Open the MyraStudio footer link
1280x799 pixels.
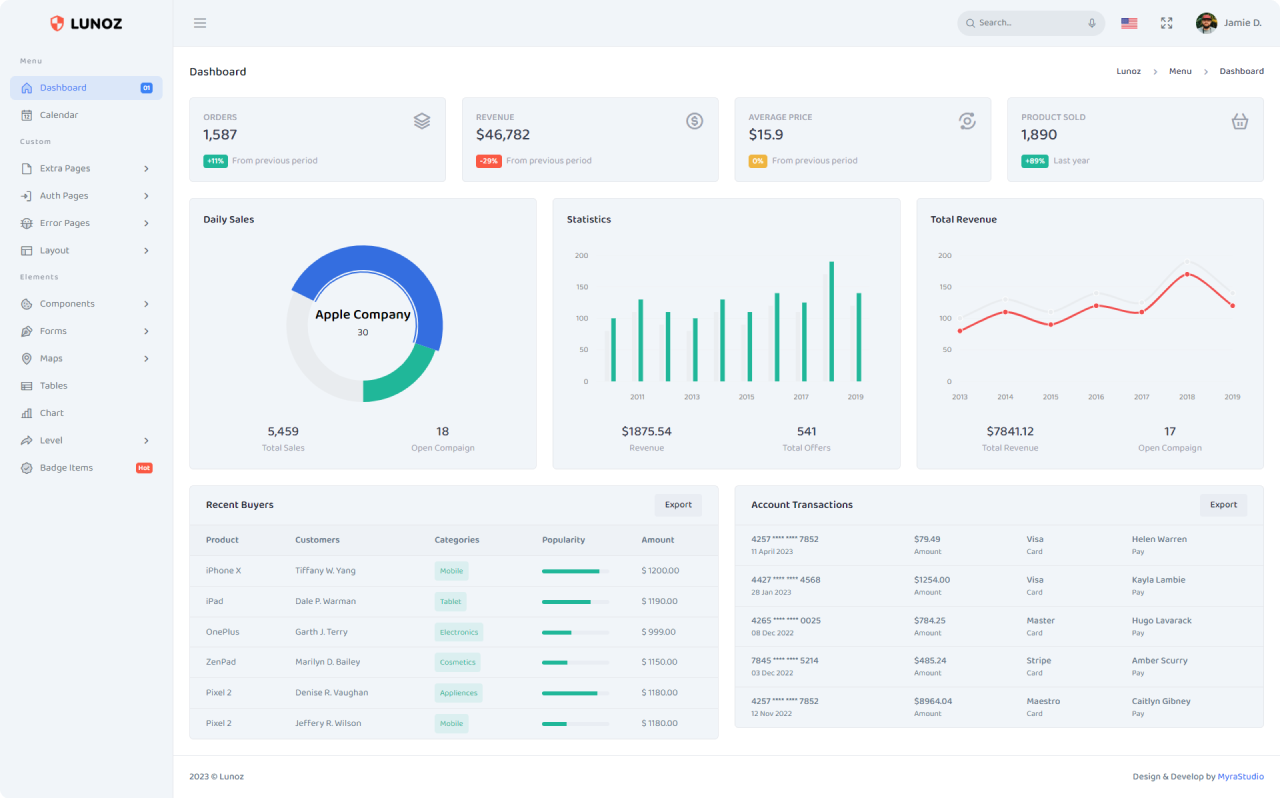(1240, 776)
